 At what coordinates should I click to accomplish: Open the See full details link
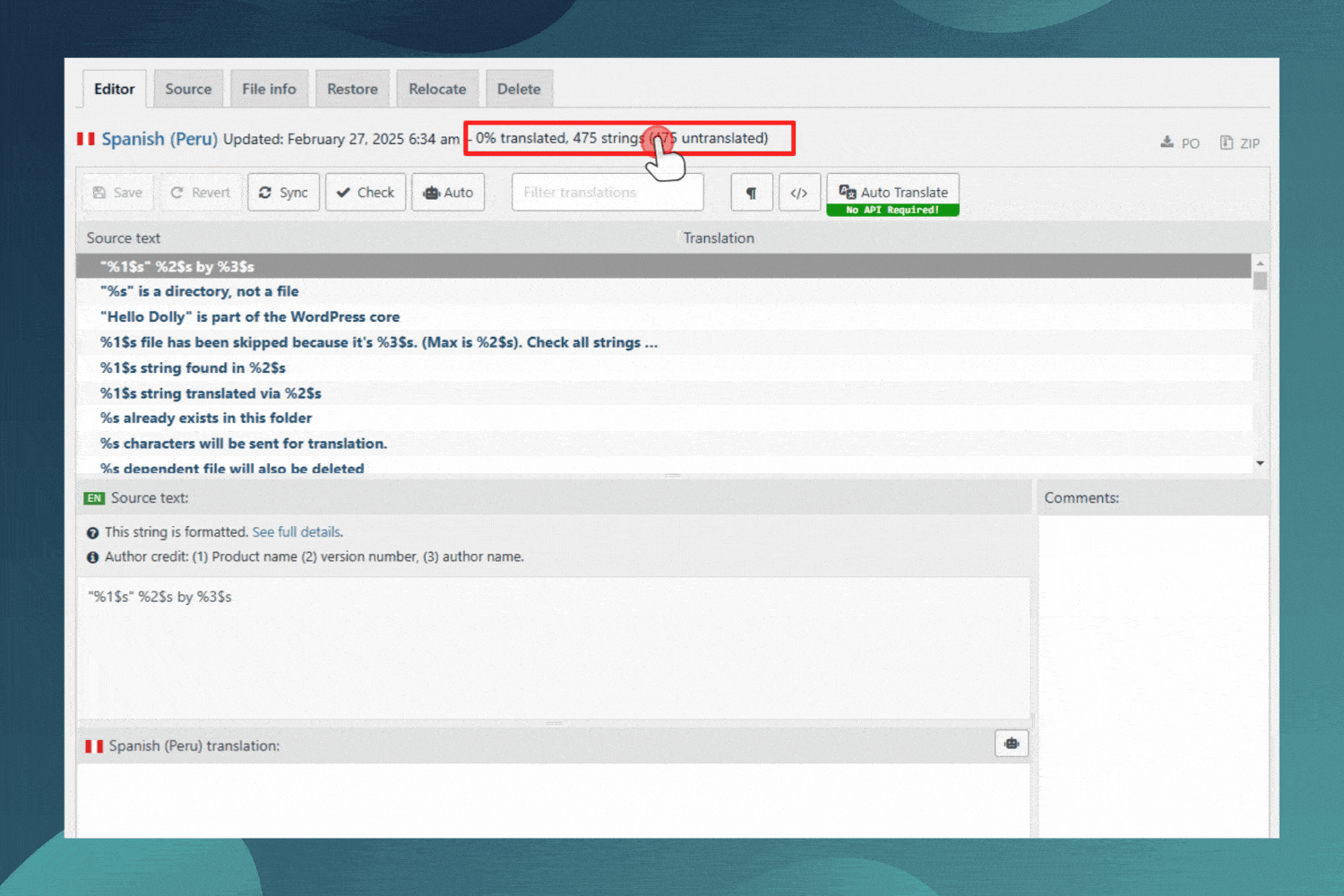tap(297, 532)
